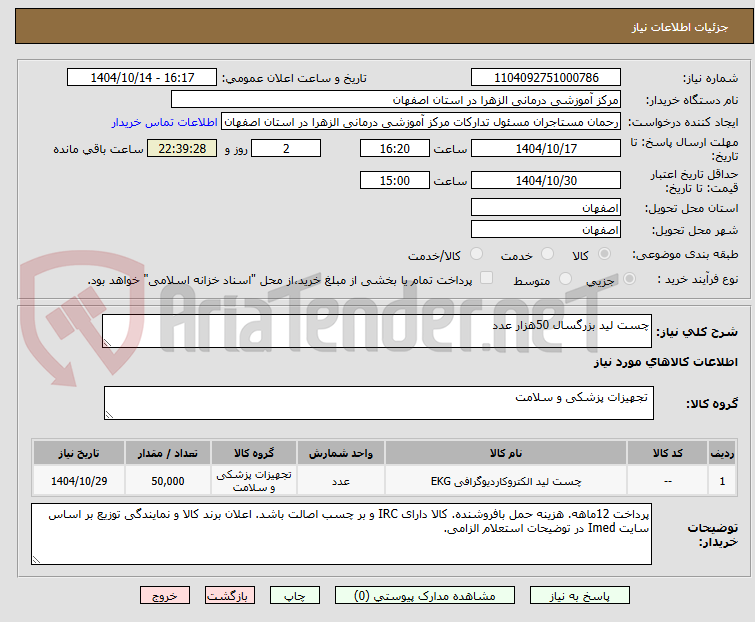The width and height of the screenshot is (755, 622).
Task: Select the کالا radio button
Action: coord(604,254)
